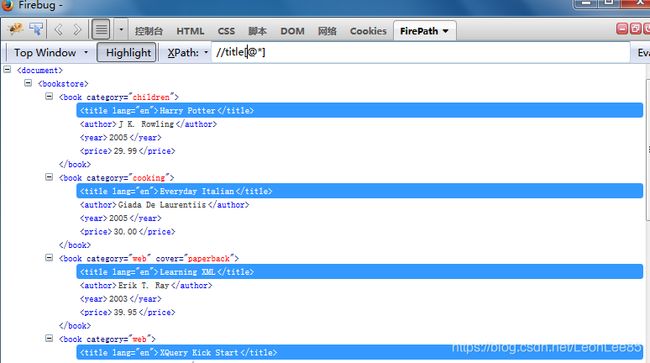
Task: Click the bookstore tag text
Action: 63,84
